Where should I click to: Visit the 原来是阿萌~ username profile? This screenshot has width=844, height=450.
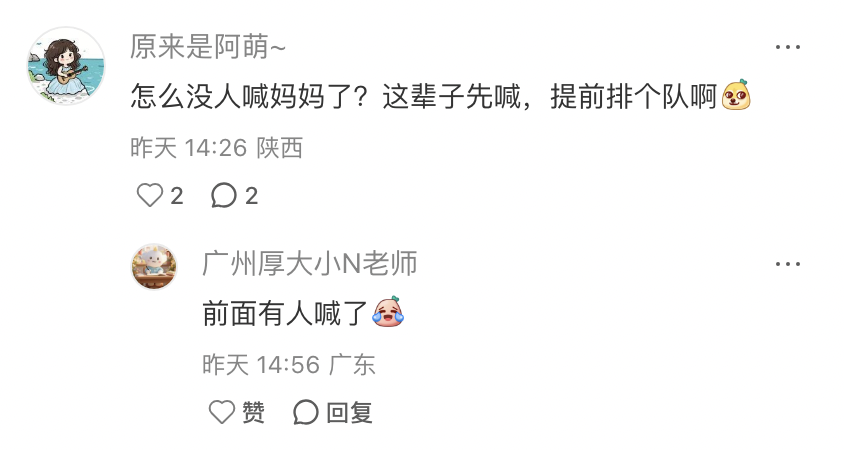click(208, 47)
